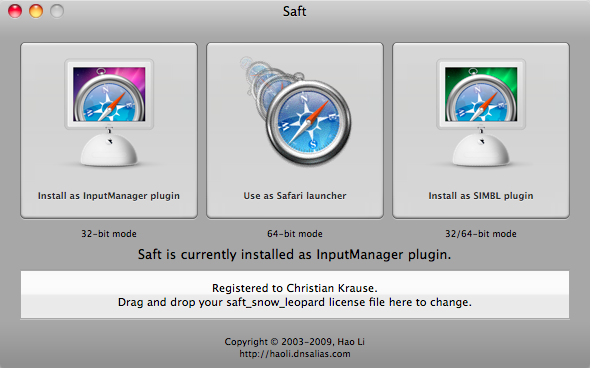Click the 64-bit mode label
Screen dimensions: 590x368
coord(295,234)
